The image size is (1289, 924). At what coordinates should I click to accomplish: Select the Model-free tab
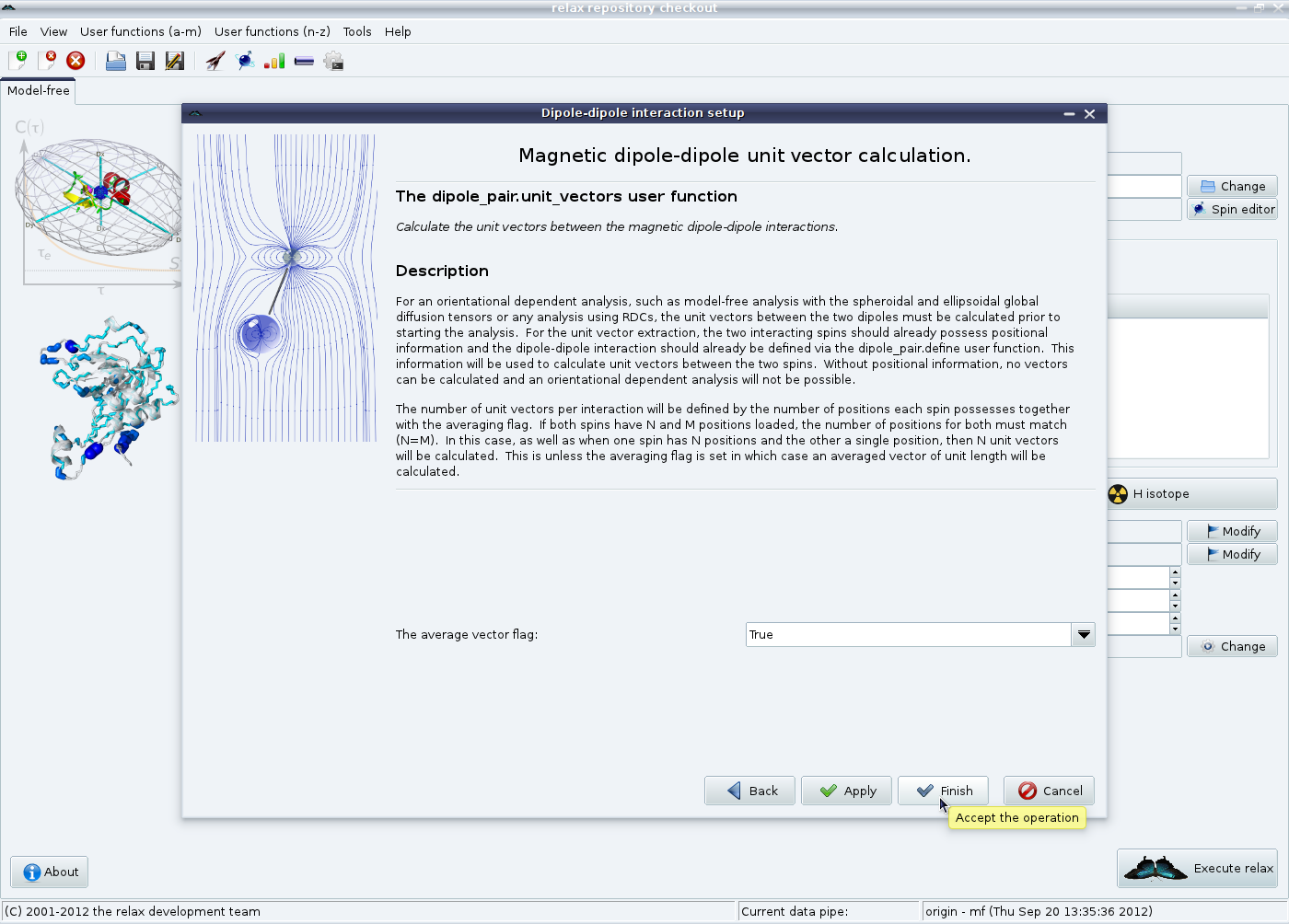point(38,90)
